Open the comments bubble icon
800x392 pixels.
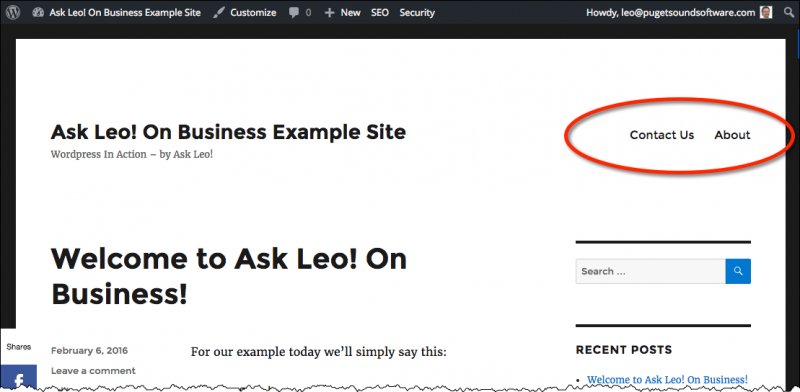(x=294, y=13)
